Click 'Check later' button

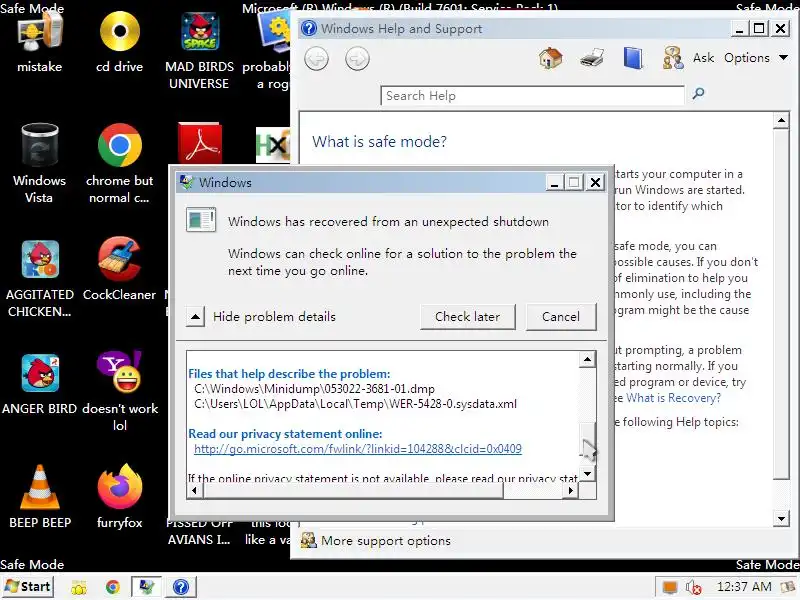[x=467, y=317]
